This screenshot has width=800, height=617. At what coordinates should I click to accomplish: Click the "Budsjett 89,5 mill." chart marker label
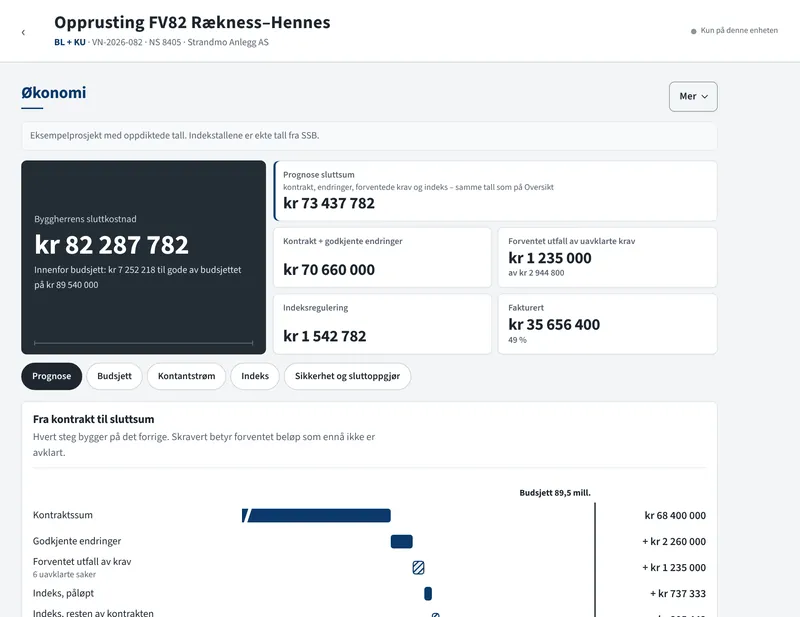pyautogui.click(x=555, y=493)
